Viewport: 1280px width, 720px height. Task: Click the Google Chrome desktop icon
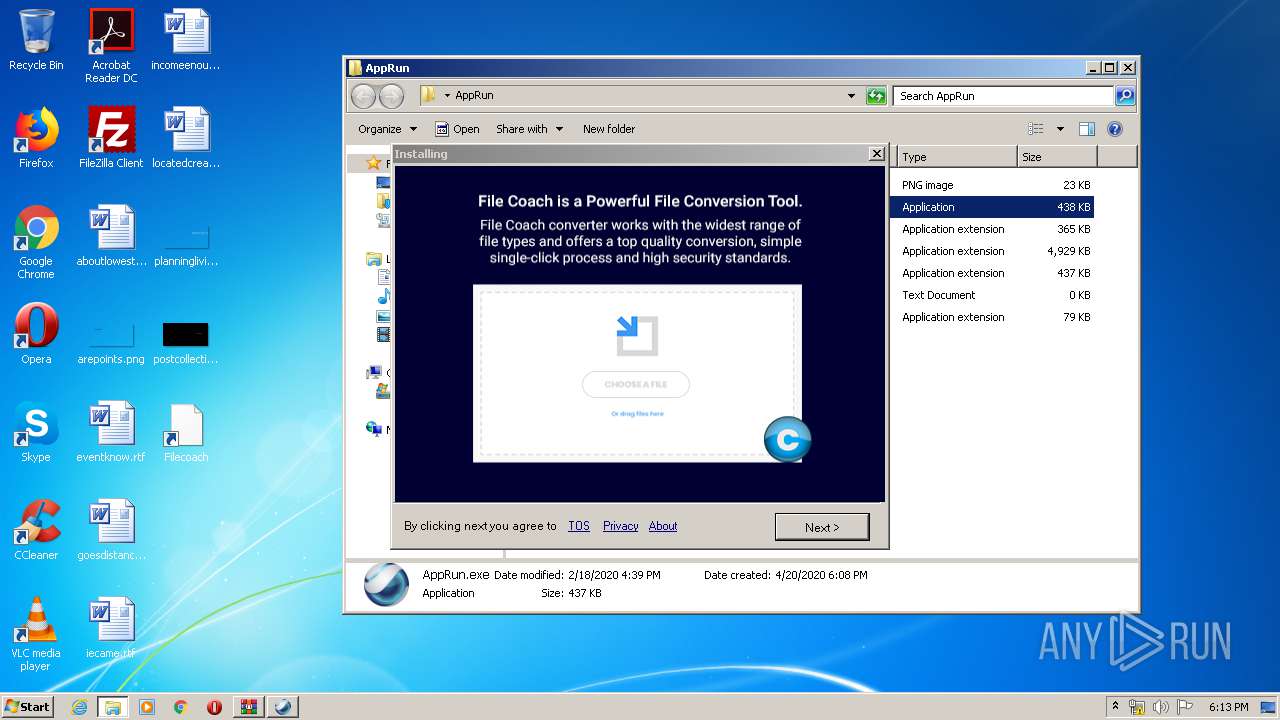point(36,242)
